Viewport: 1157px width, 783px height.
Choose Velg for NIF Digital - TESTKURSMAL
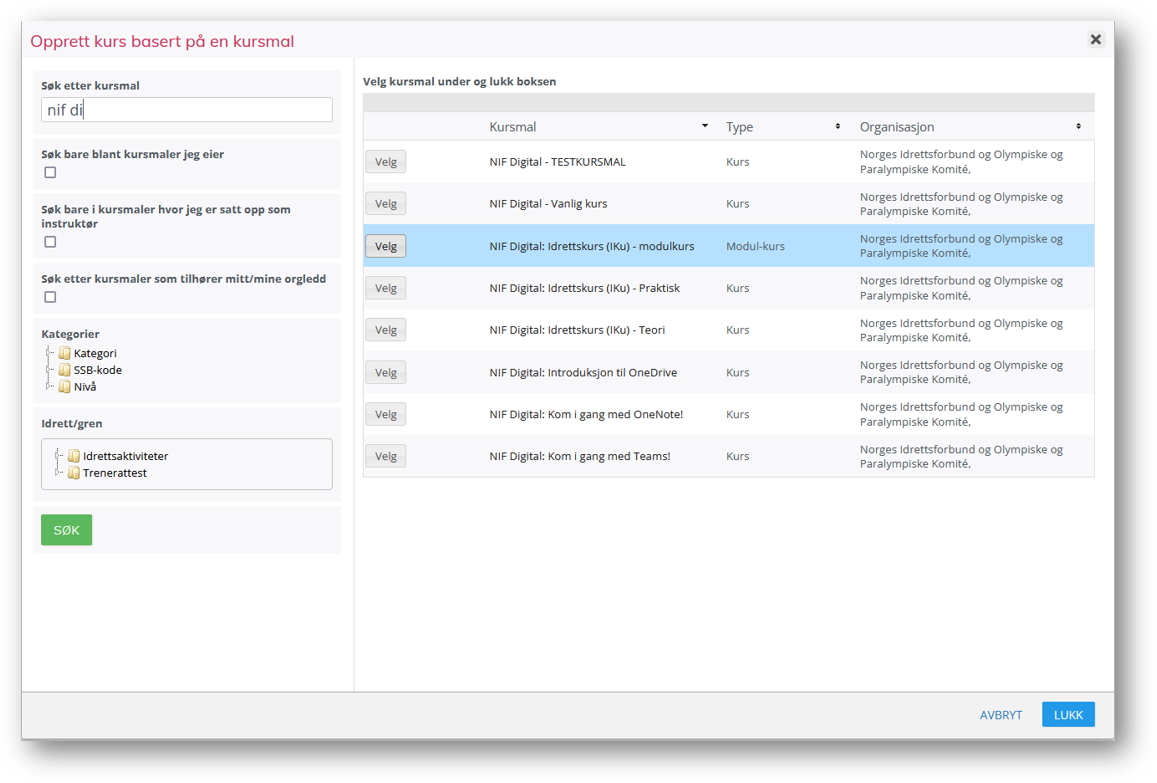coord(386,162)
